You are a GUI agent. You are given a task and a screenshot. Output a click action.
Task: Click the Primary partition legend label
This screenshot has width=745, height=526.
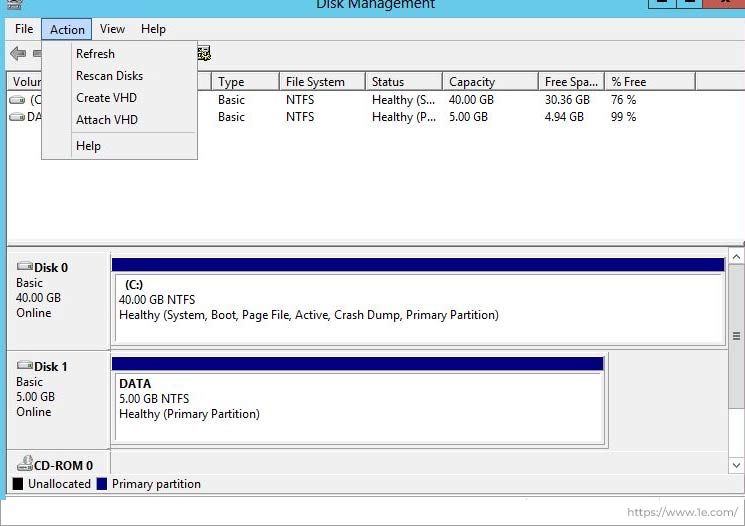[156, 484]
